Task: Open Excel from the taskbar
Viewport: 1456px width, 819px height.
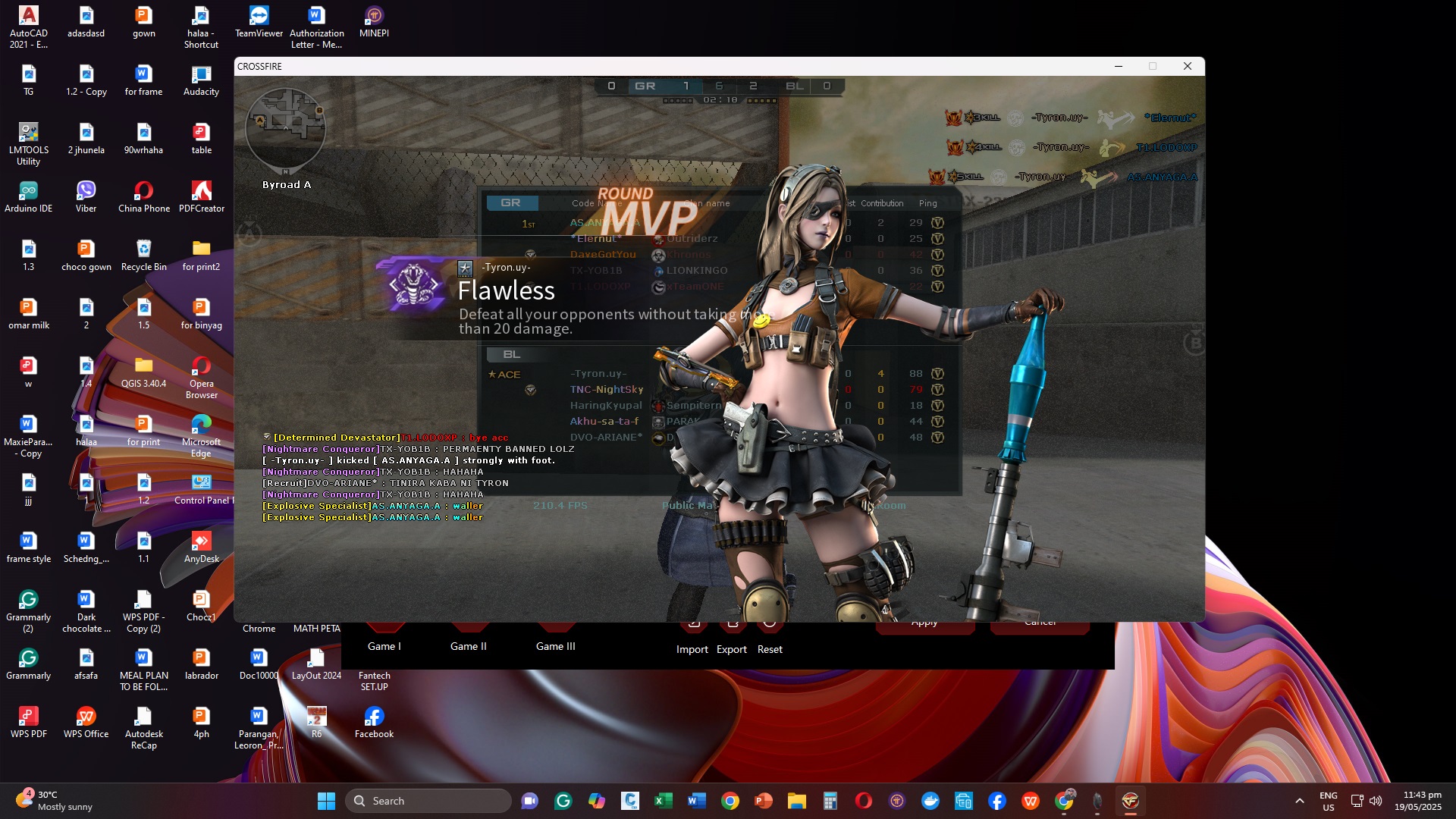Action: tap(664, 801)
